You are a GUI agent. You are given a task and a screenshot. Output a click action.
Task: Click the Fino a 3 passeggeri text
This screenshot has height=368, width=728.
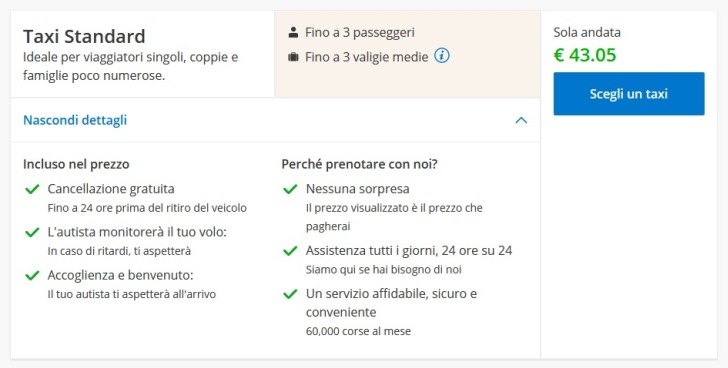[360, 32]
